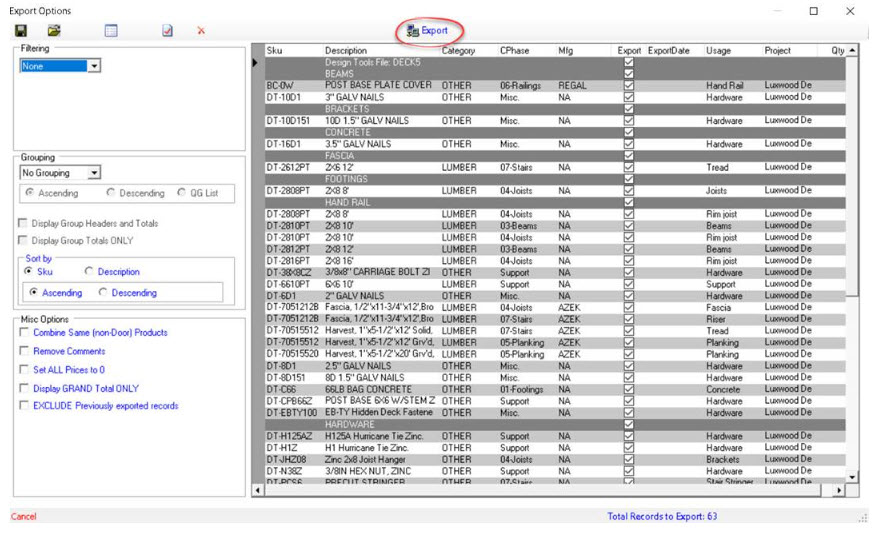Click the checked document toolbar icon
The height and width of the screenshot is (533, 885).
click(x=168, y=31)
